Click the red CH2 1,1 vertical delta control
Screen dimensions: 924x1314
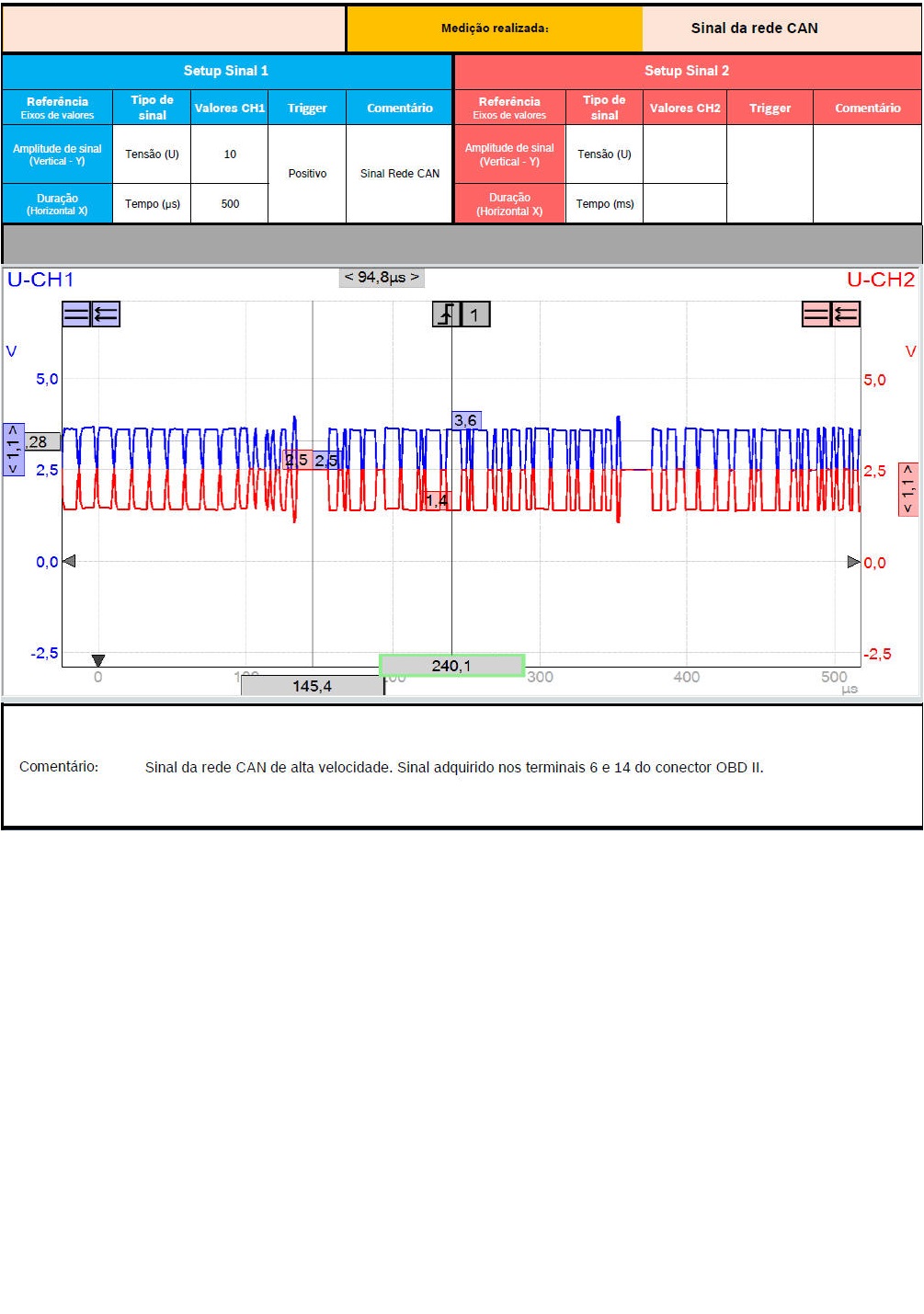(x=907, y=489)
